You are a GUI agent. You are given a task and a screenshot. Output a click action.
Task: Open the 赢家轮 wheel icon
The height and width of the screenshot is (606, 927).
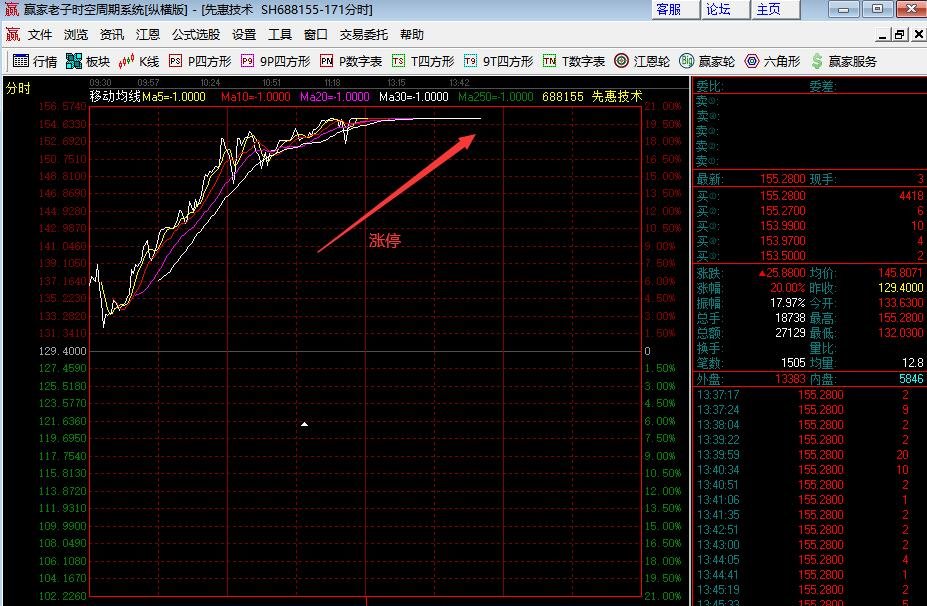click(686, 61)
